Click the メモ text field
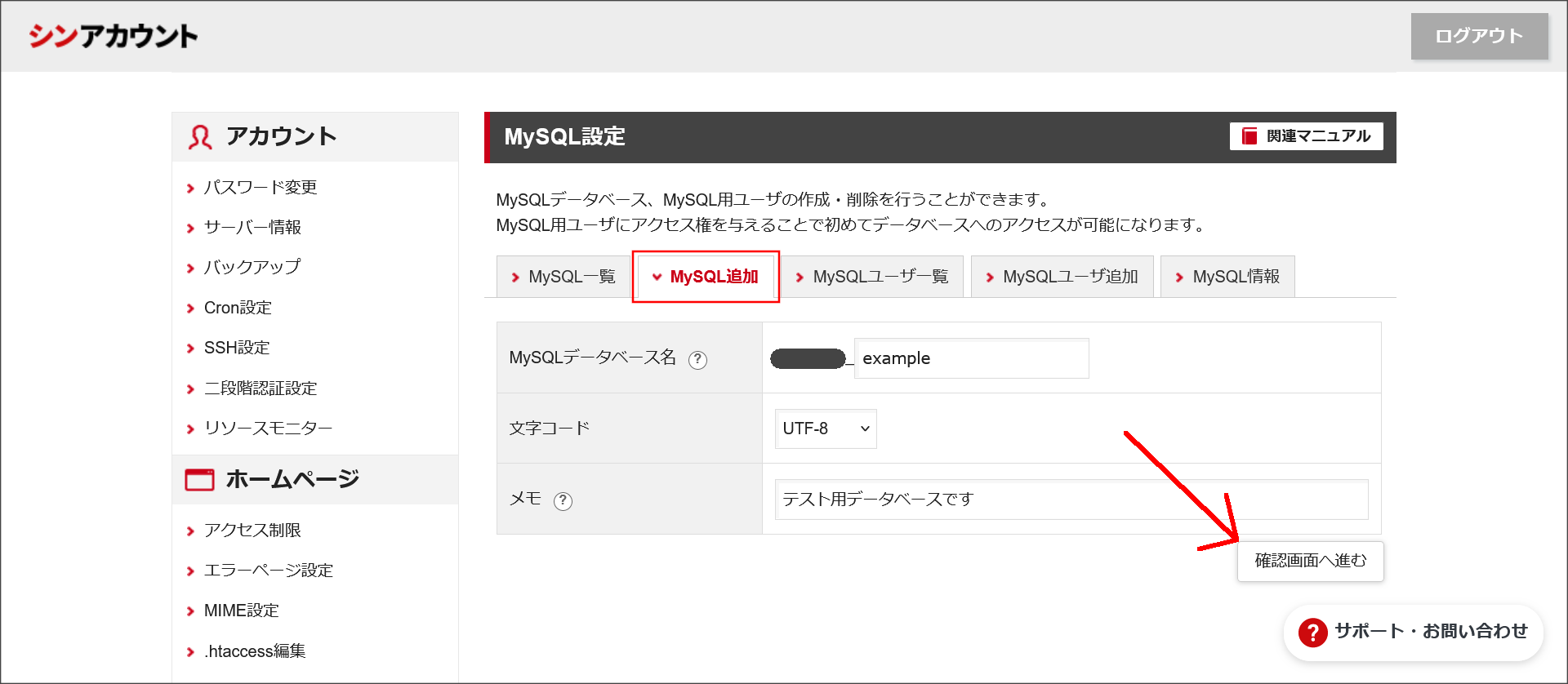This screenshot has height=684, width=1568. coord(1071,500)
